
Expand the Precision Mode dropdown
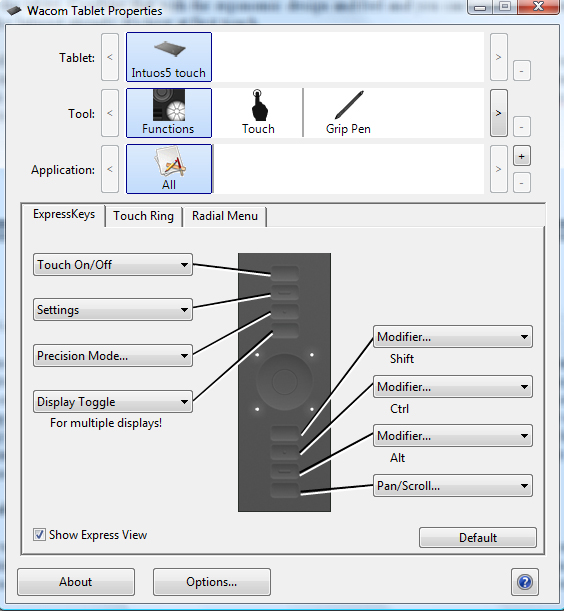click(x=113, y=356)
